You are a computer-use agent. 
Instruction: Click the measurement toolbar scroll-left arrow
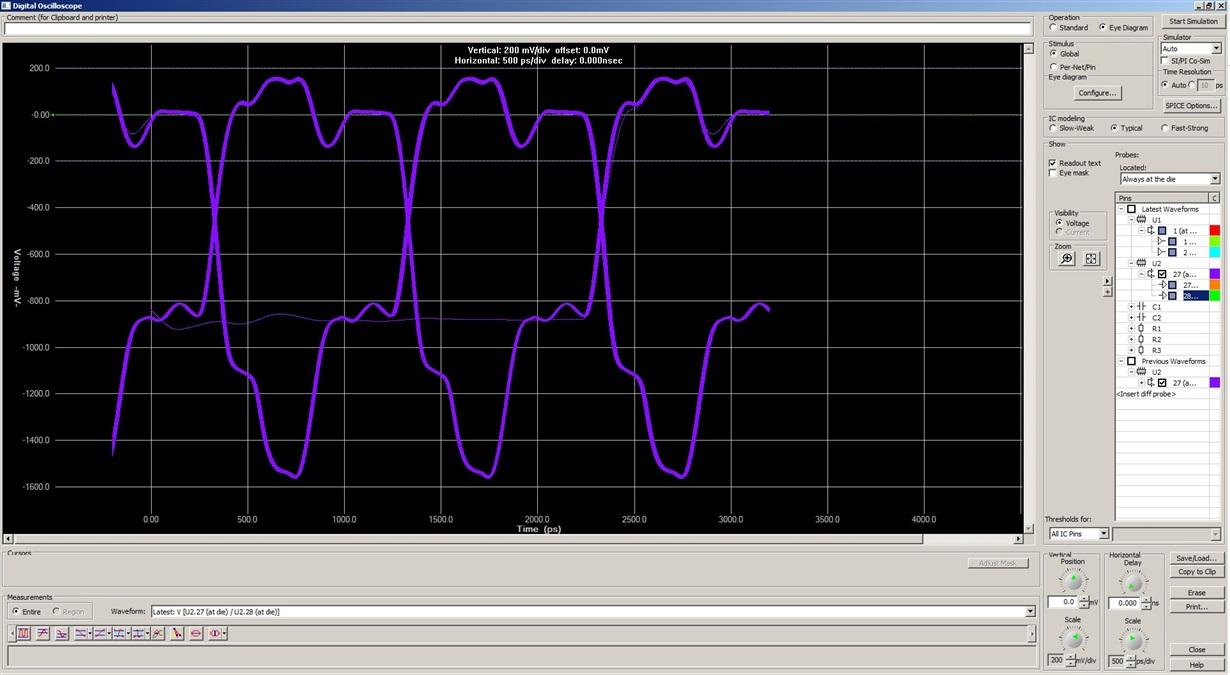coord(12,633)
